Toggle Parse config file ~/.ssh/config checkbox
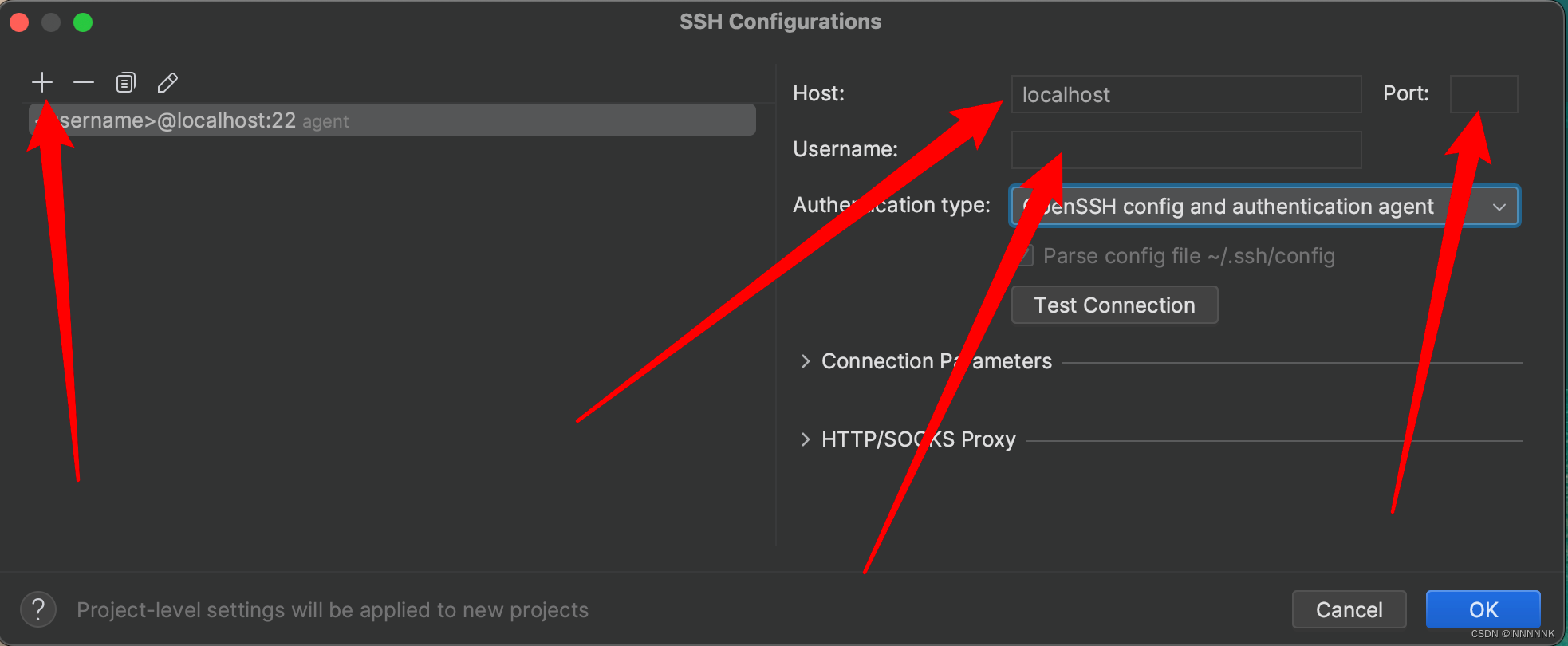 coord(1026,256)
